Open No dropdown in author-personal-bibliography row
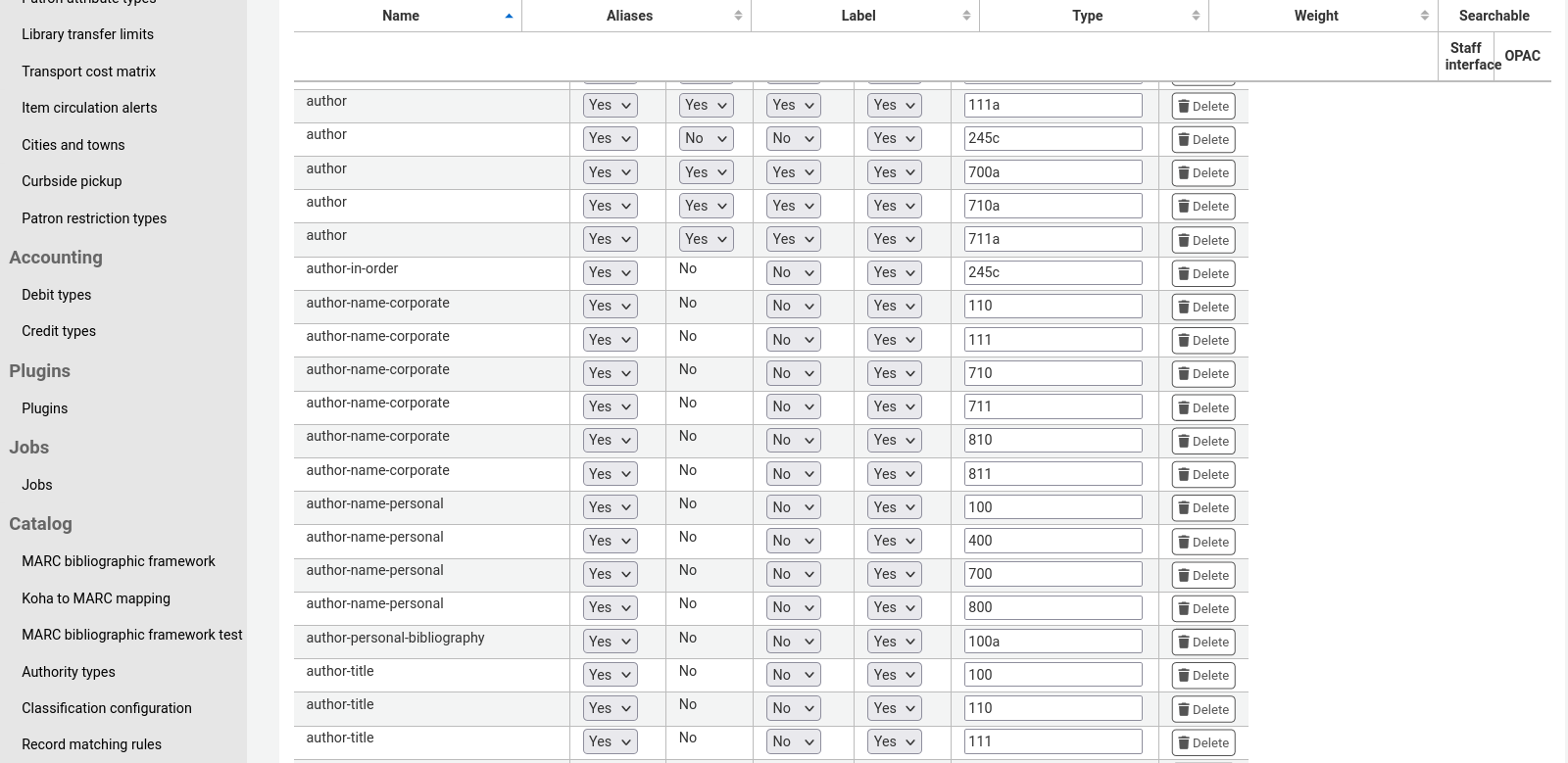1568x763 pixels. [x=793, y=642]
